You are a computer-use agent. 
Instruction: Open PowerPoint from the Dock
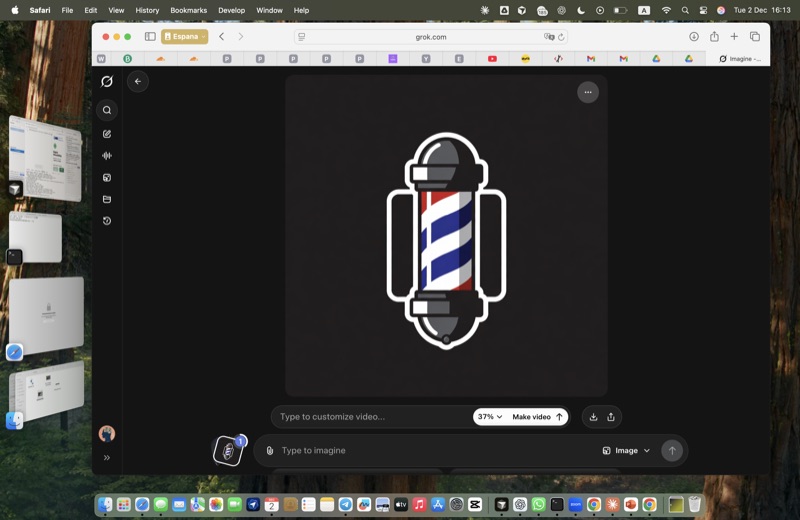[x=631, y=505]
